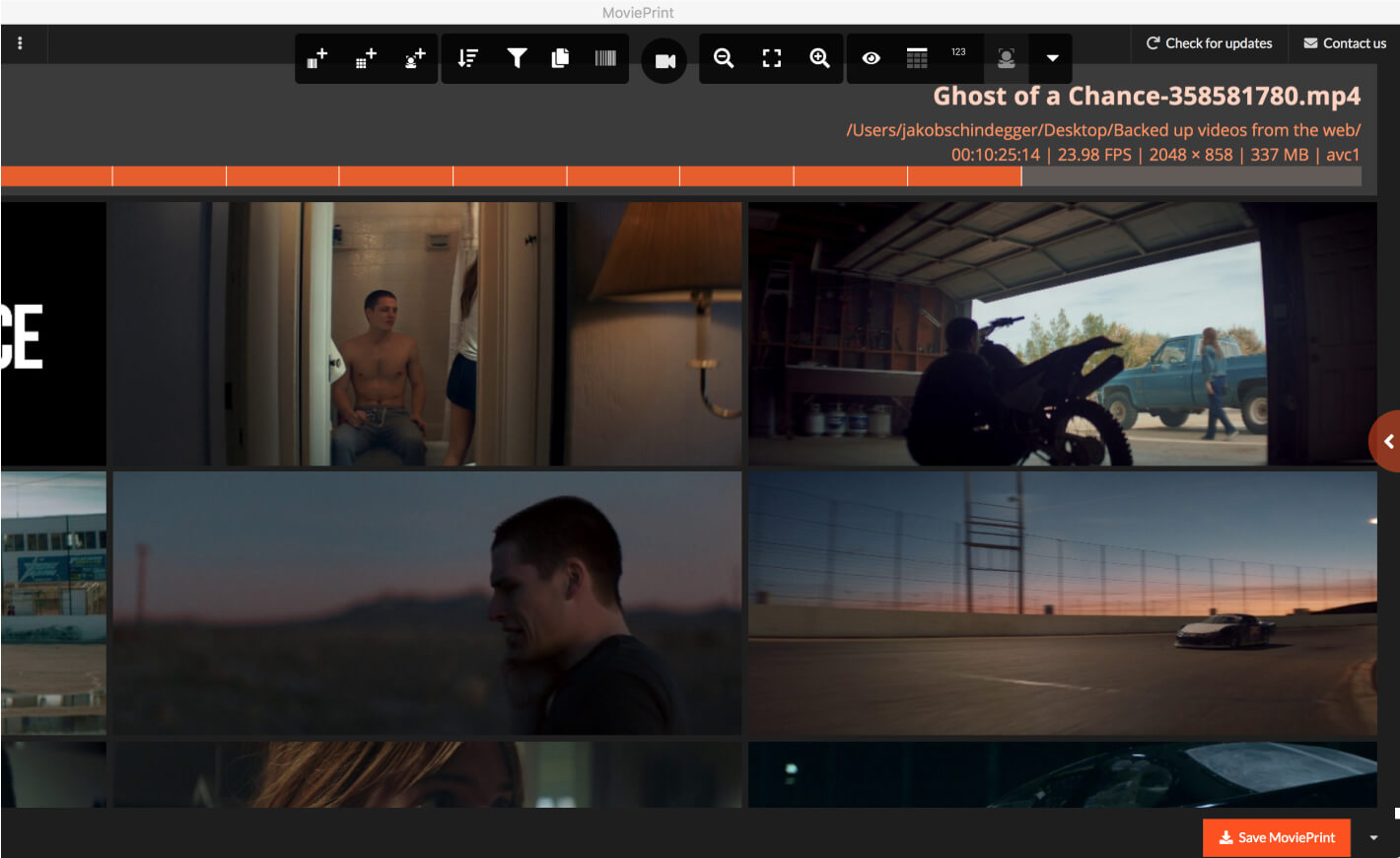1400x858 pixels.
Task: Click the Ghost of a Chance-358581780.mp4 title
Action: pyautogui.click(x=1147, y=96)
